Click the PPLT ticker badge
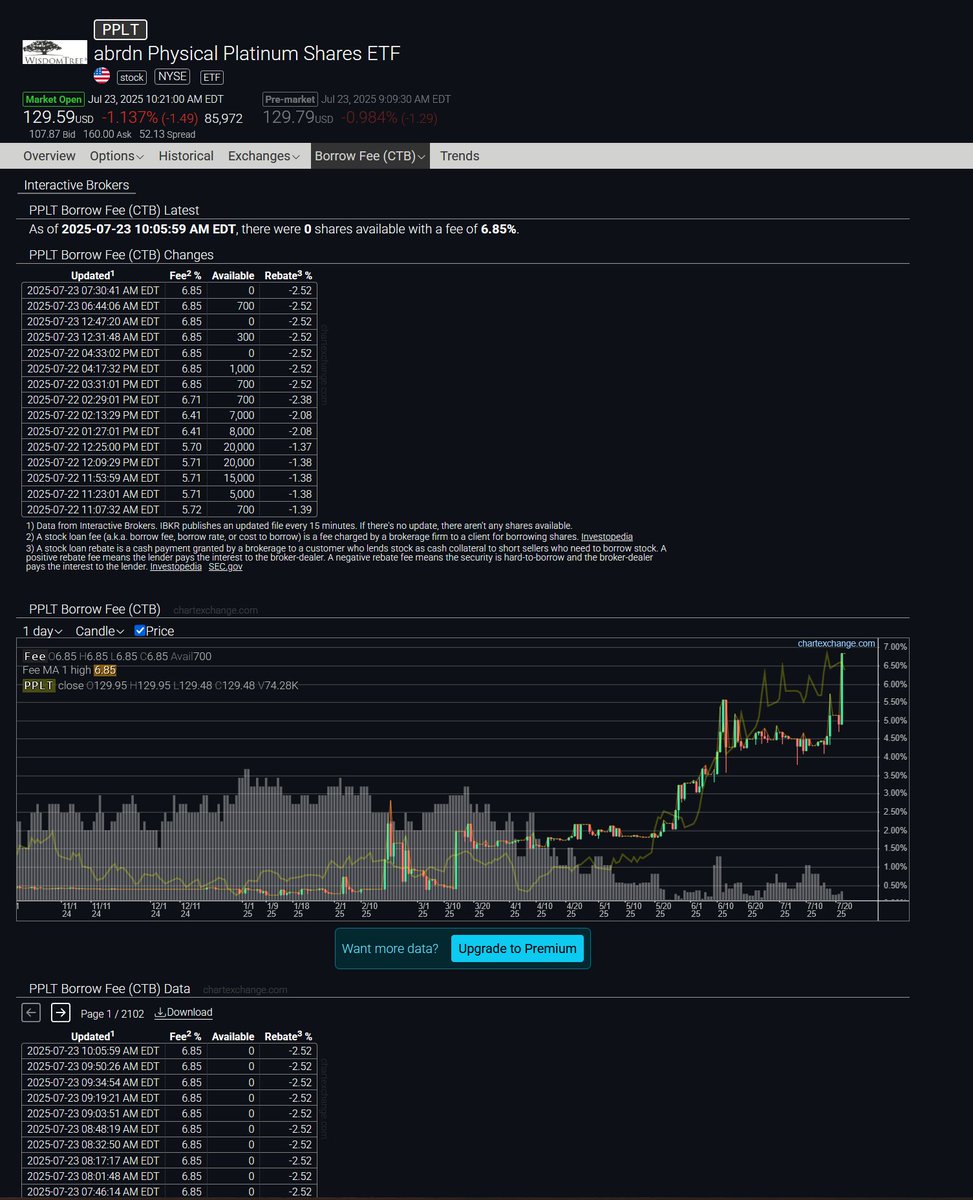The height and width of the screenshot is (1200, 973). coord(120,29)
